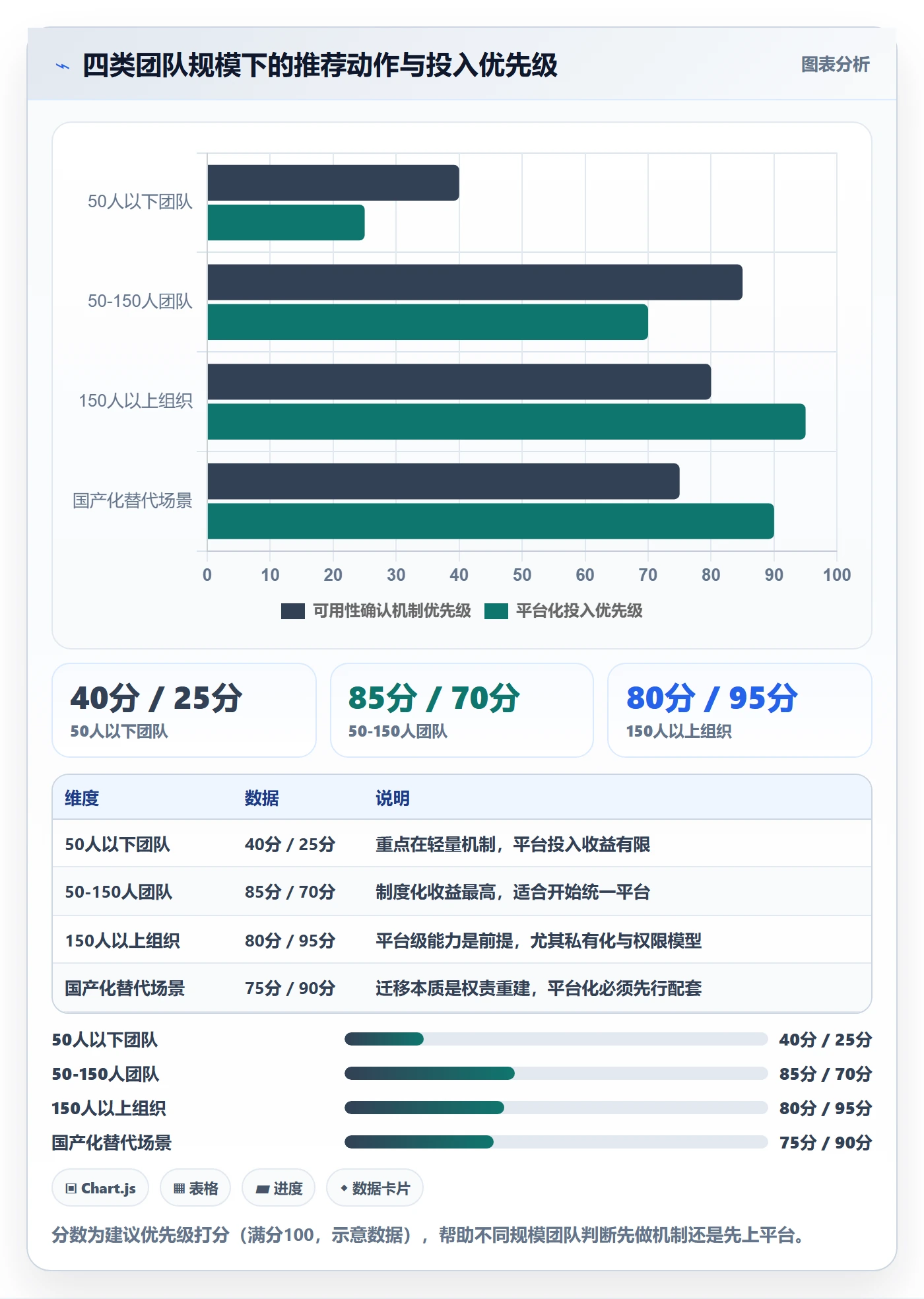Click the text 迁移本质是权责重建，平台化必须先行配套
This screenshot has width=924, height=1299.
click(539, 988)
